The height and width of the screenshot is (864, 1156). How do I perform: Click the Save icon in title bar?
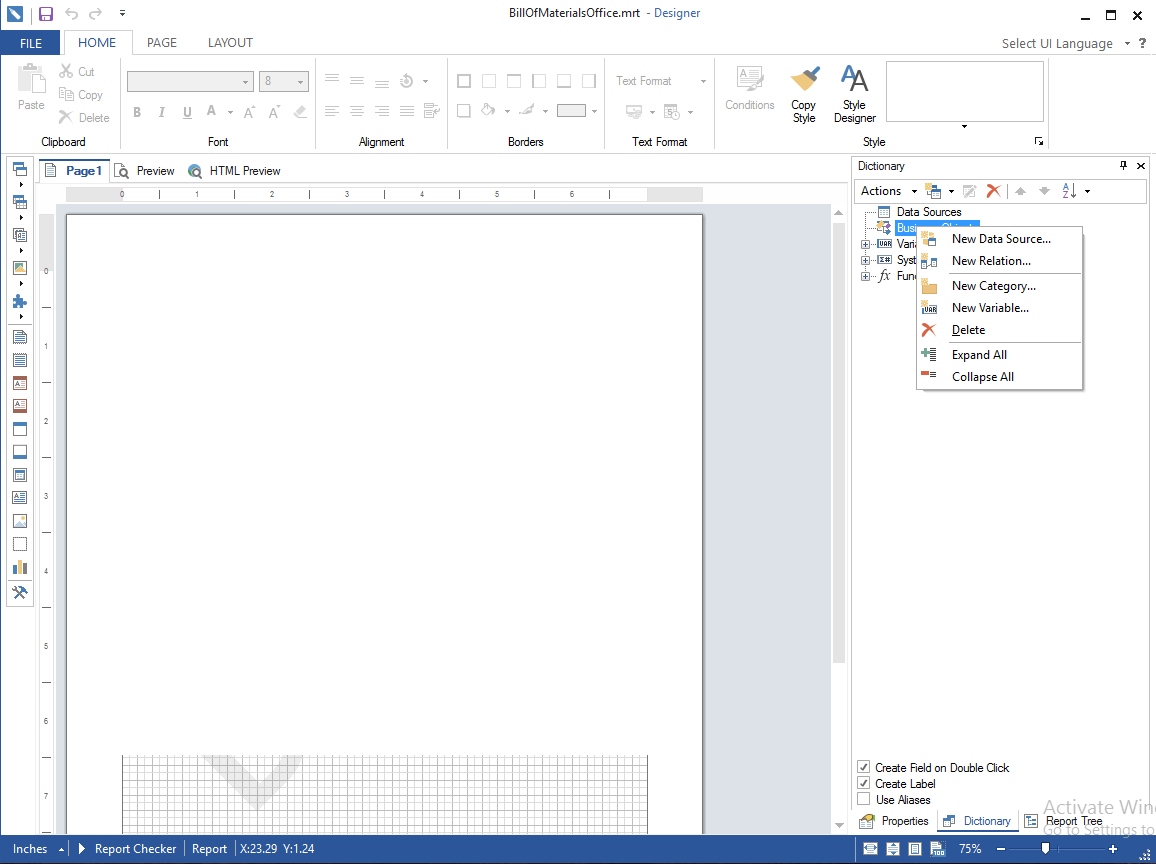click(x=46, y=13)
